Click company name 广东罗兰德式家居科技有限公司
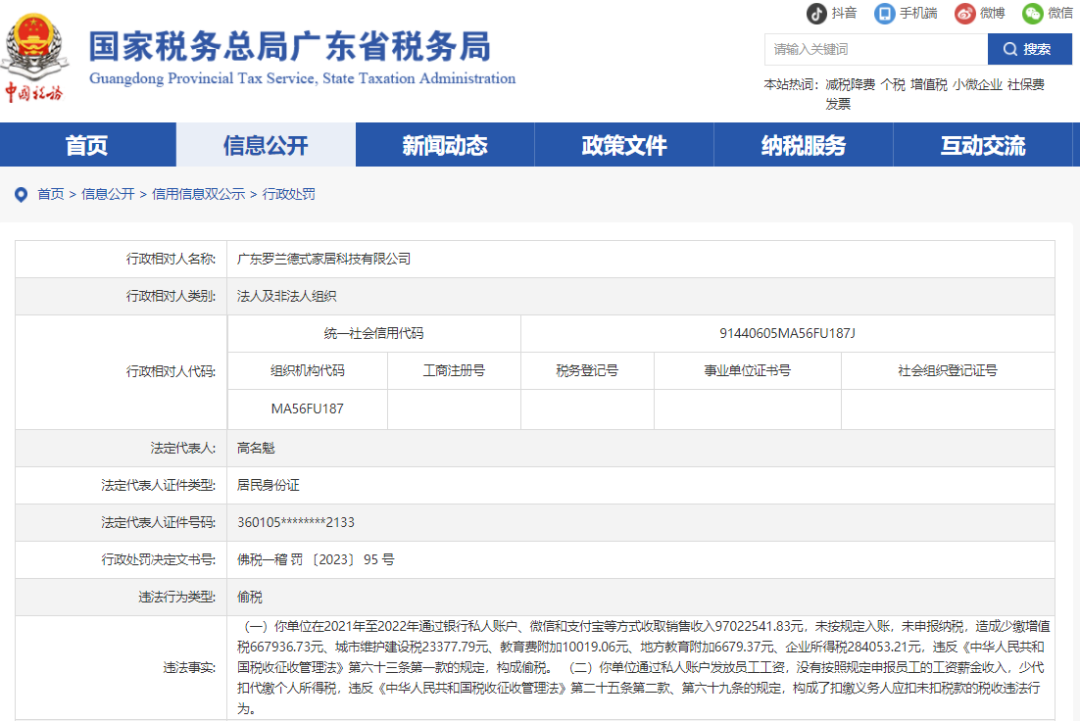 [324, 259]
